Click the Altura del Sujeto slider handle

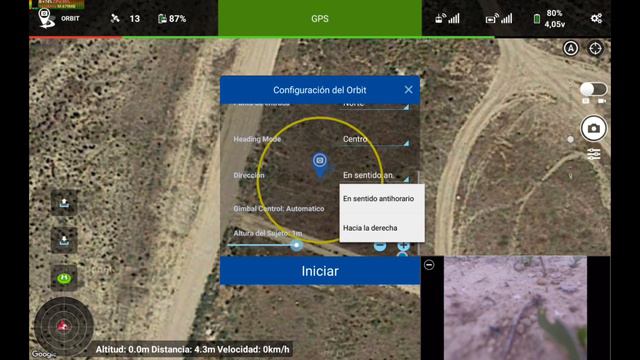pyautogui.click(x=297, y=245)
